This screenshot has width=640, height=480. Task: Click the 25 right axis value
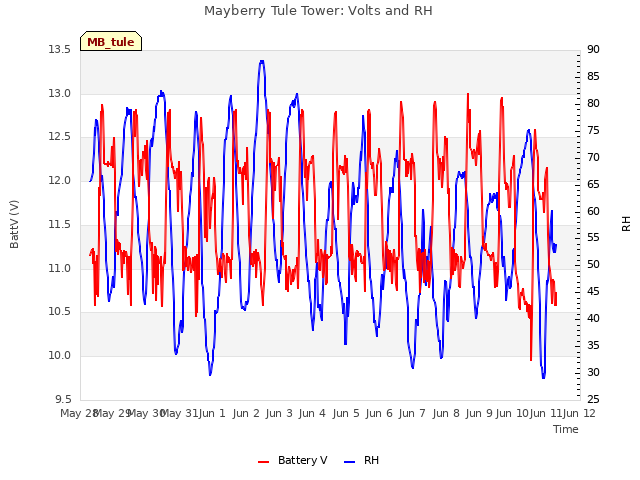point(593,399)
